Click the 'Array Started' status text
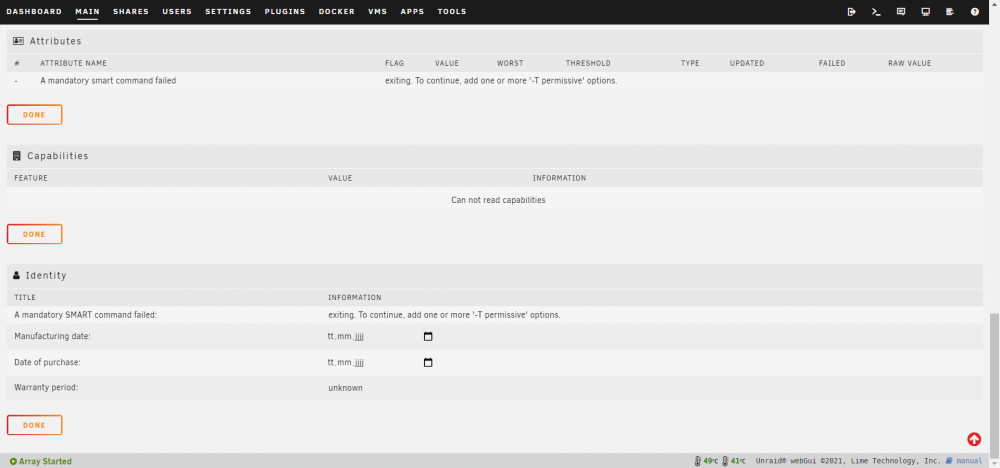The height and width of the screenshot is (468, 1000). [x=45, y=461]
